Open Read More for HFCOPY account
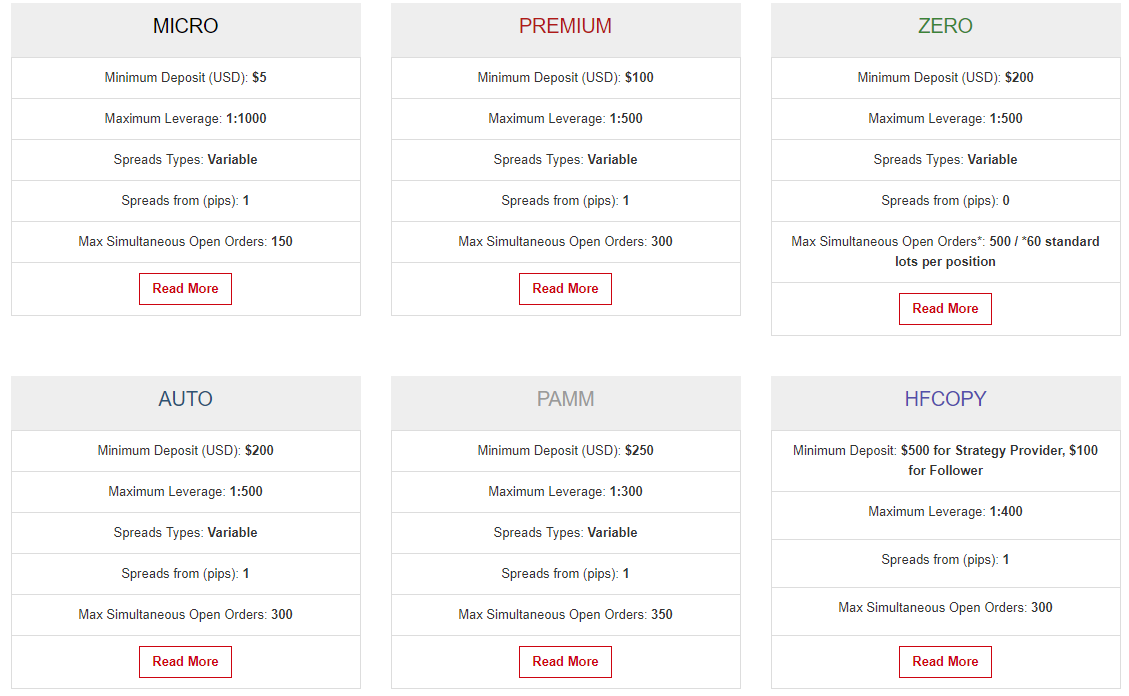Screen dimensions: 1129x696 coord(945,661)
